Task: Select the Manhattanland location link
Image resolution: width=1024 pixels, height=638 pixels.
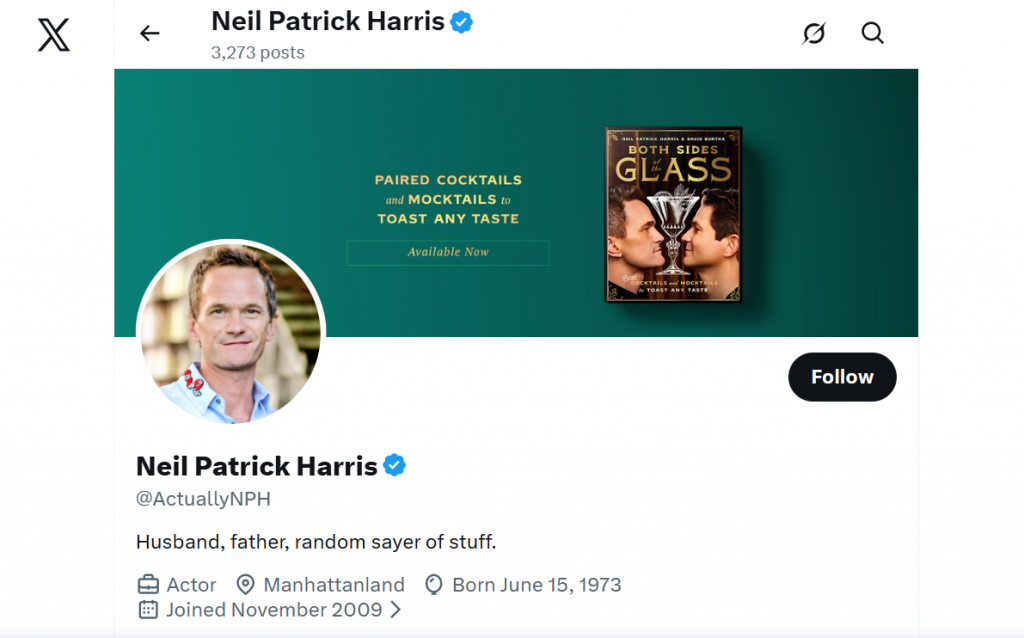Action: click(333, 584)
